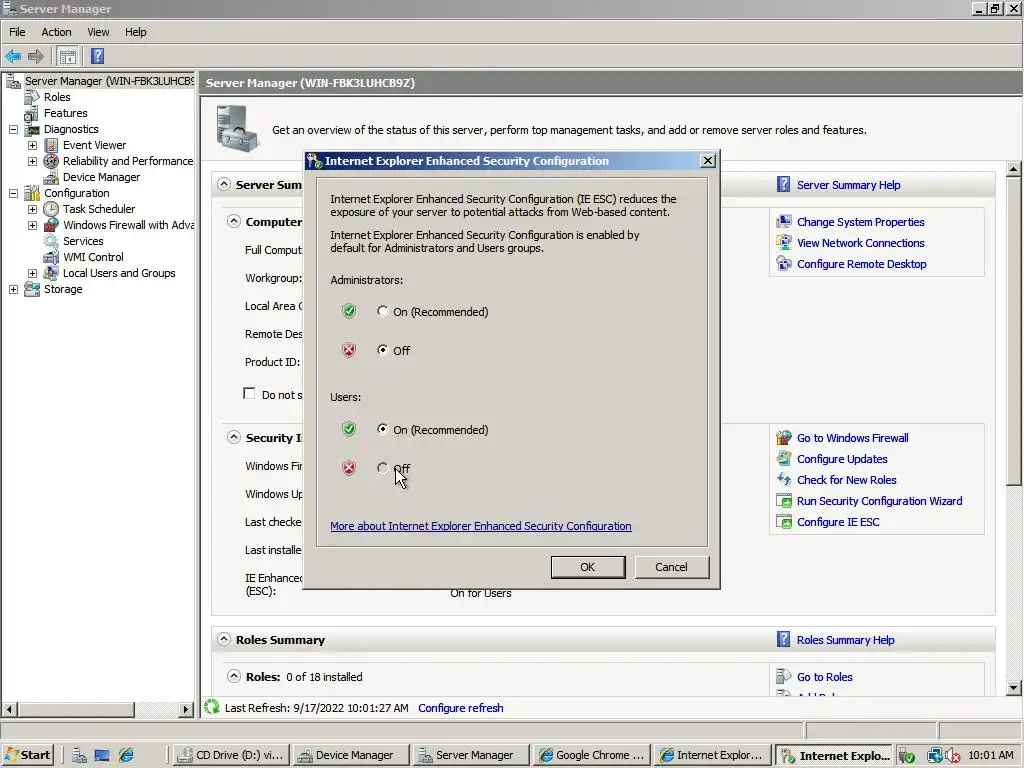Click the Help toolbar icon

pyautogui.click(x=97, y=56)
